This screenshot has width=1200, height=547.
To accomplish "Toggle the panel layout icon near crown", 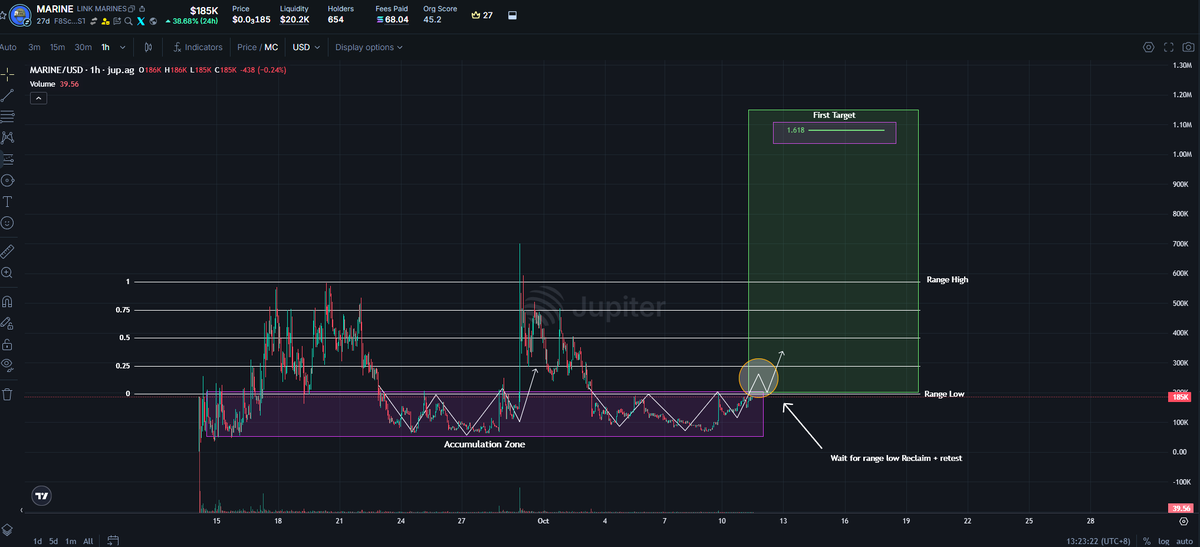I will pos(513,15).
